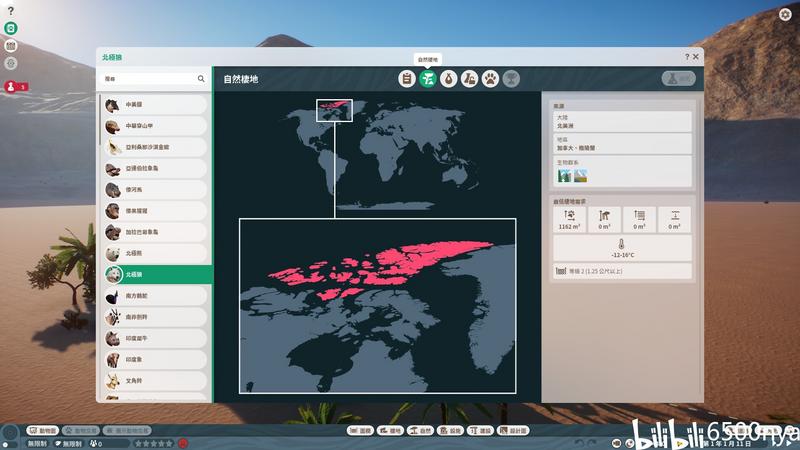
Task: Open the 設施 facilities build menu
Action: 451,431
